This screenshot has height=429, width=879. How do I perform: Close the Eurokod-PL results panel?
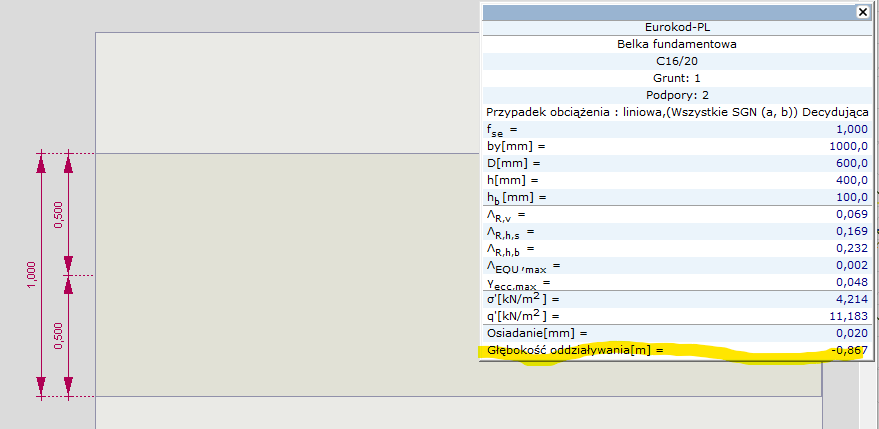click(x=862, y=11)
